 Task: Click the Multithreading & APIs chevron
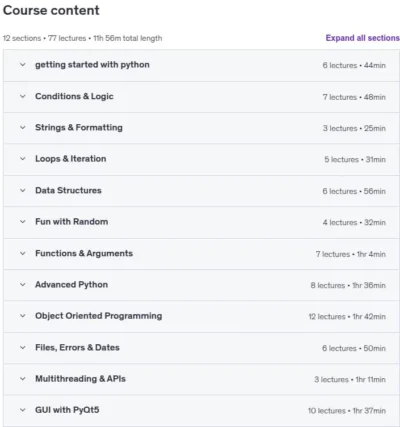click(23, 379)
